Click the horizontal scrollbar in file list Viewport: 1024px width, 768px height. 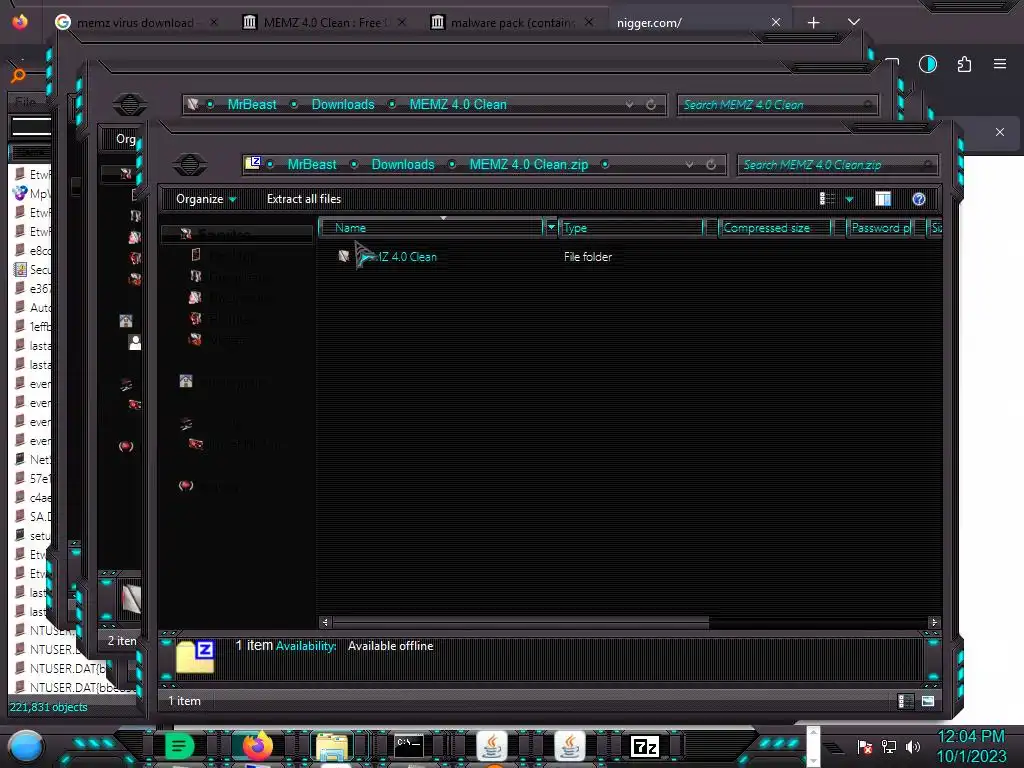(520, 622)
